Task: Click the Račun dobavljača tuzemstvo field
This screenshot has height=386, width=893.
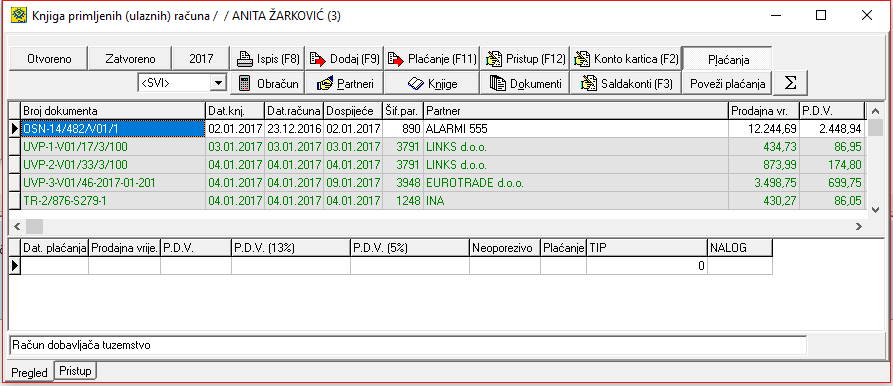Action: click(408, 345)
